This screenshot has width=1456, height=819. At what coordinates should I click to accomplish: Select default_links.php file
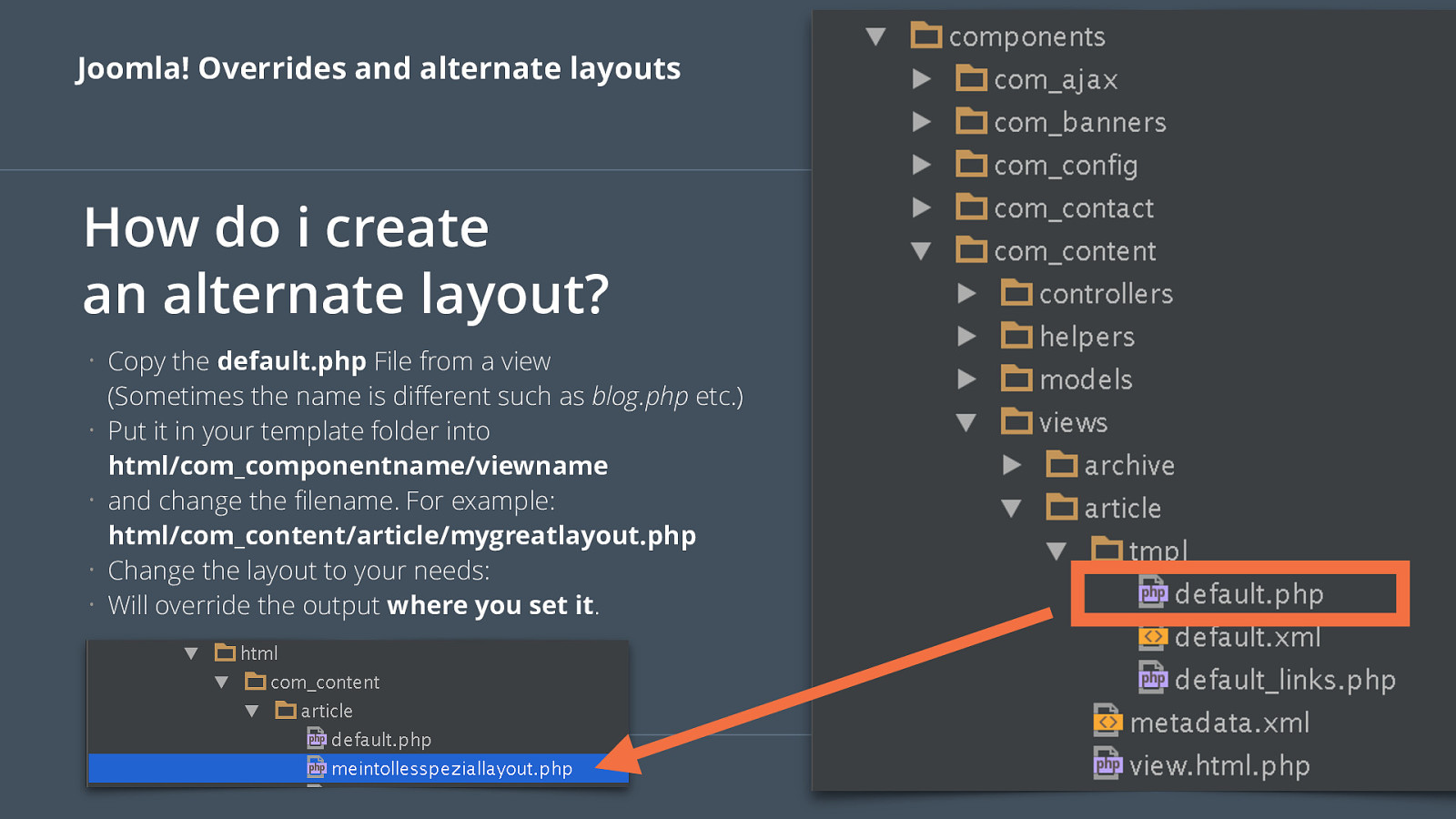tap(1285, 680)
